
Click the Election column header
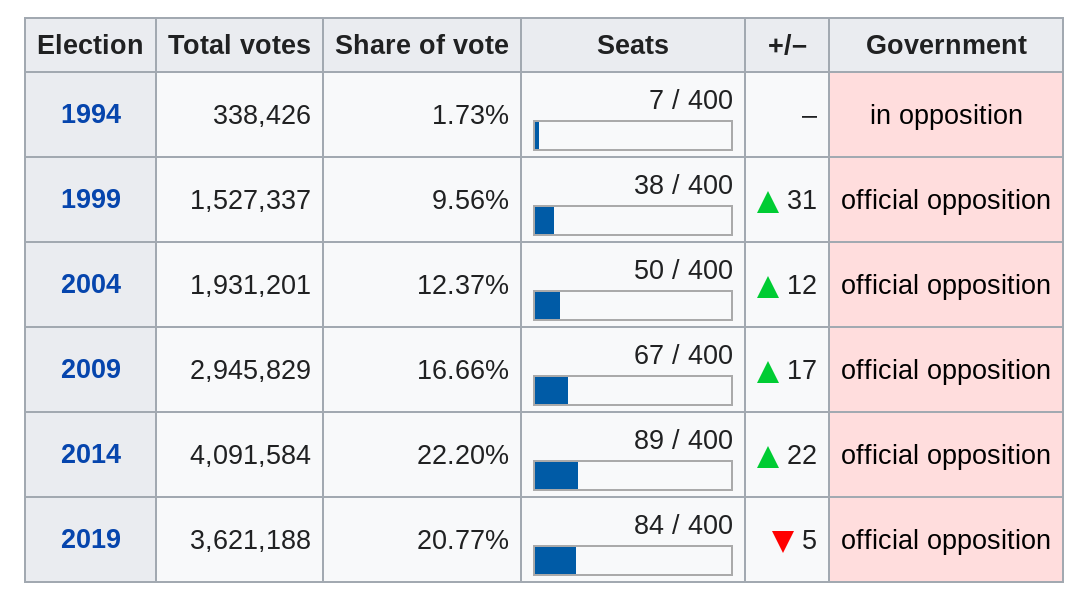click(90, 45)
